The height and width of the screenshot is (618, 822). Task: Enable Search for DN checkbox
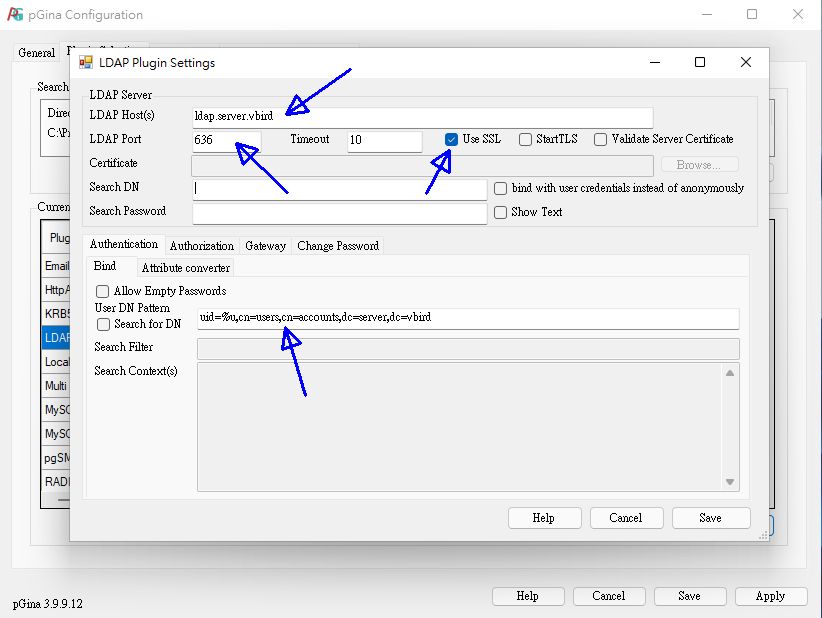coord(102,324)
